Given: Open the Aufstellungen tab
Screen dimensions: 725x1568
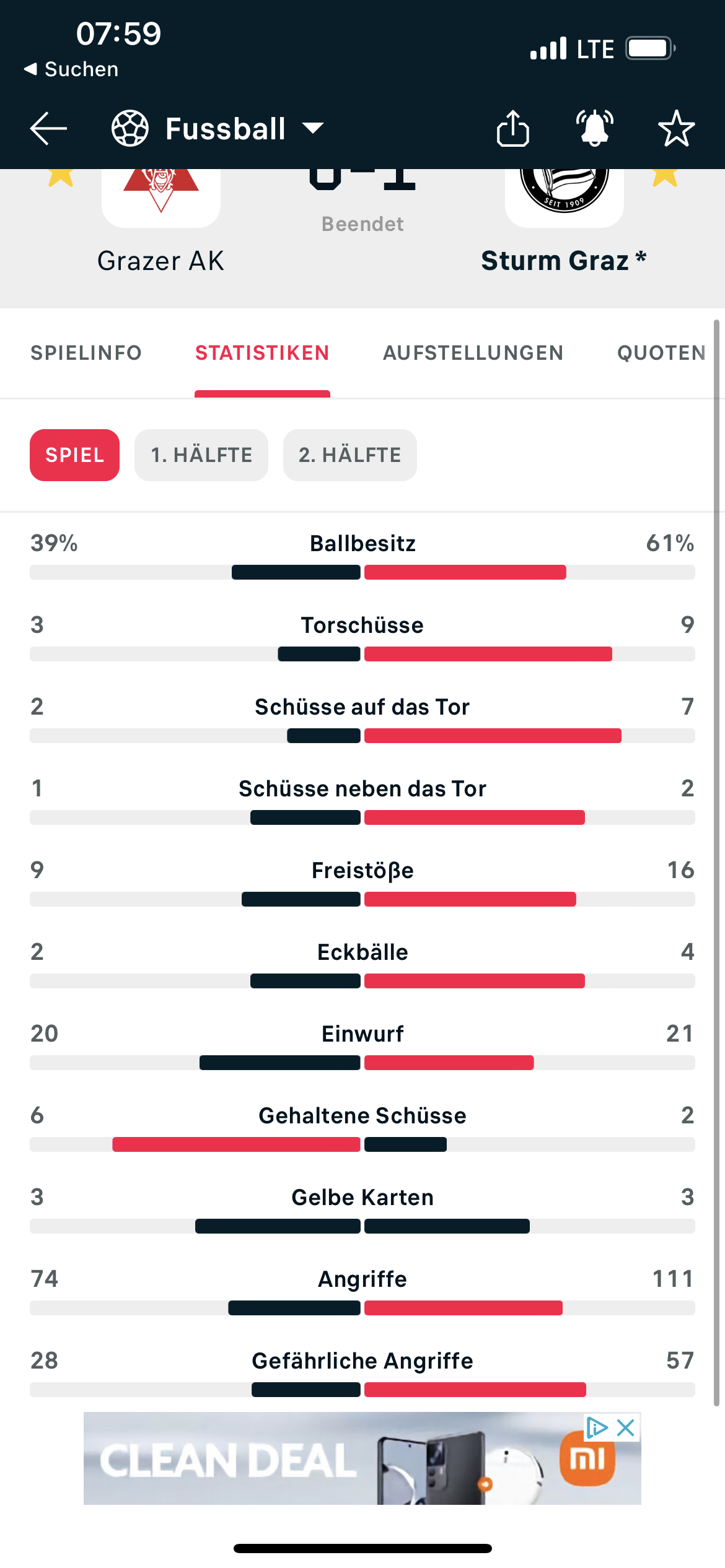Looking at the screenshot, I should [x=473, y=353].
